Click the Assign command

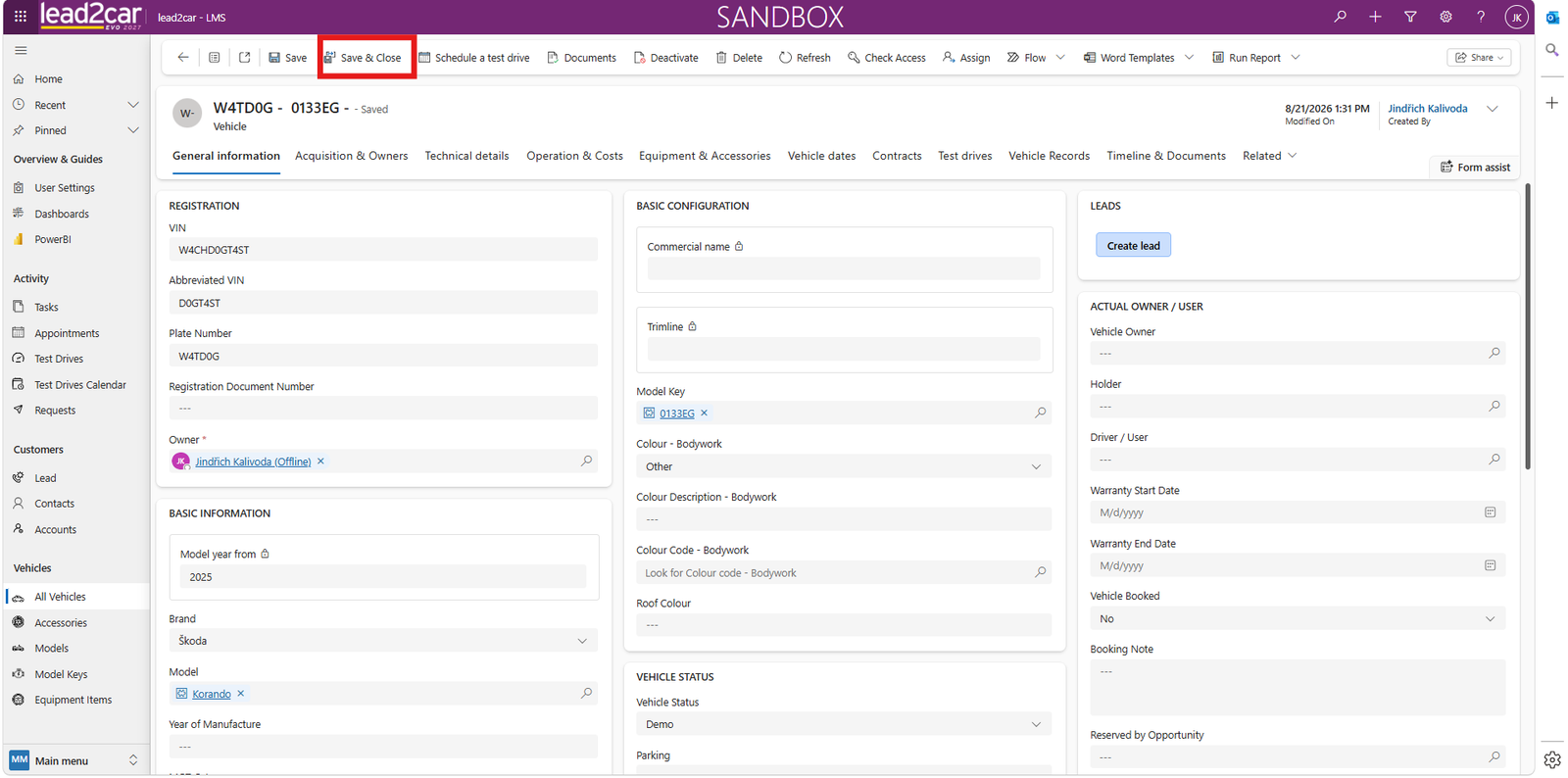(966, 58)
